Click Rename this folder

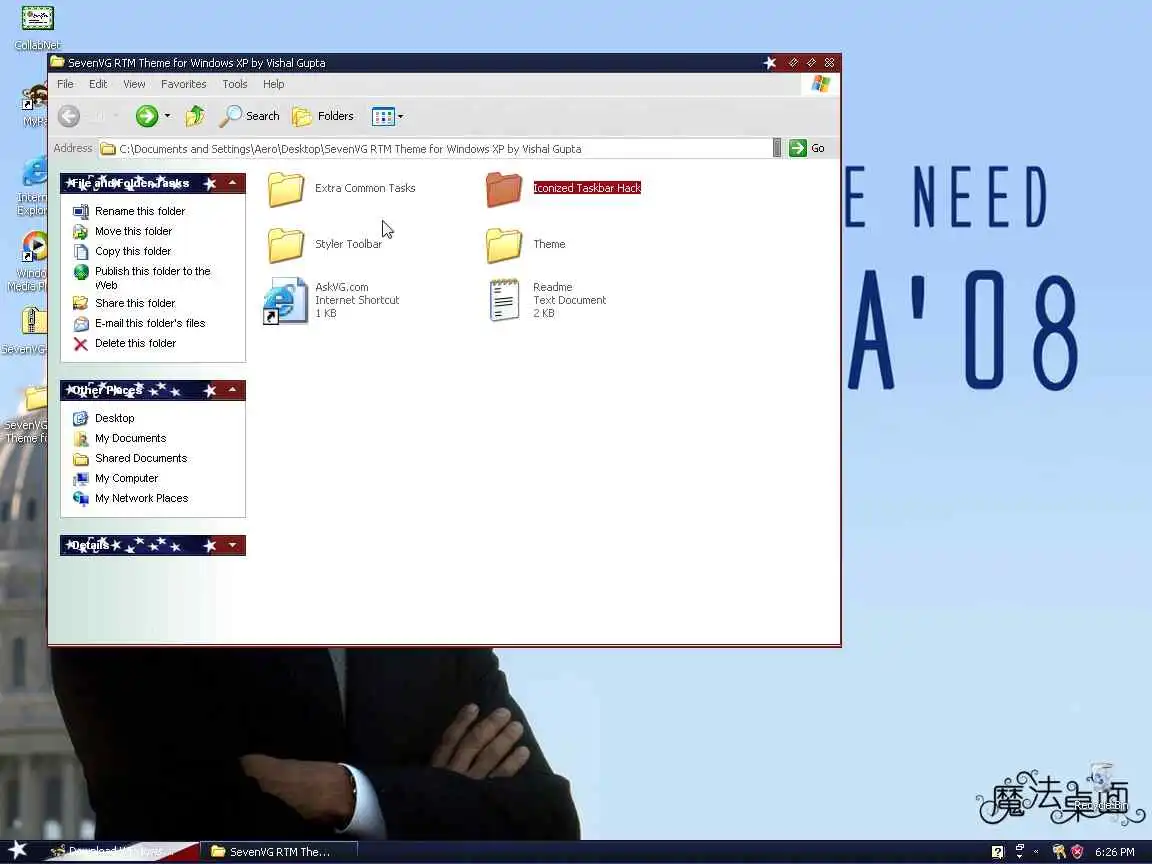coord(129,212)
